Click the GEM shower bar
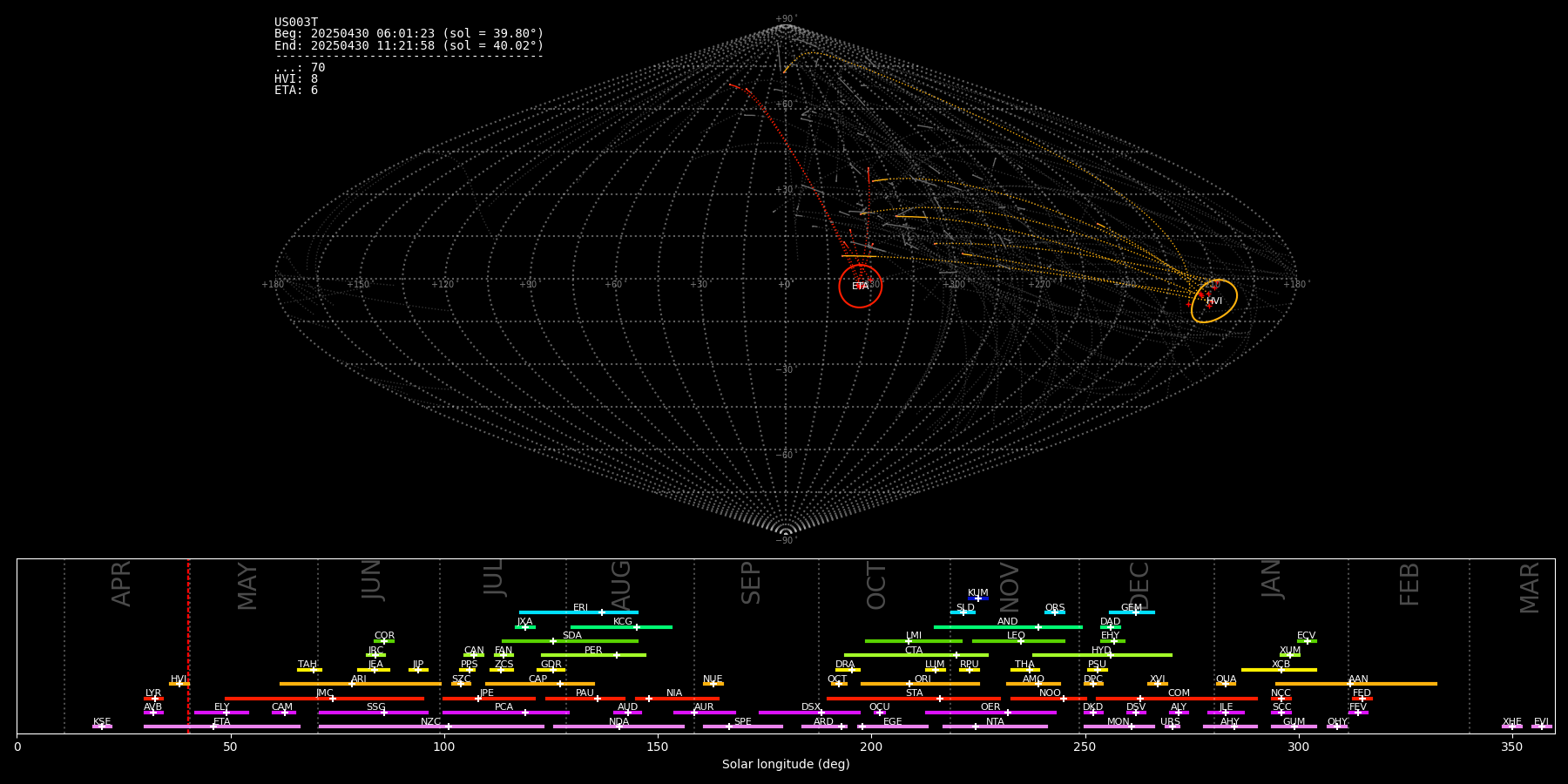Screen dimensions: 1568x784 pyautogui.click(x=1132, y=612)
